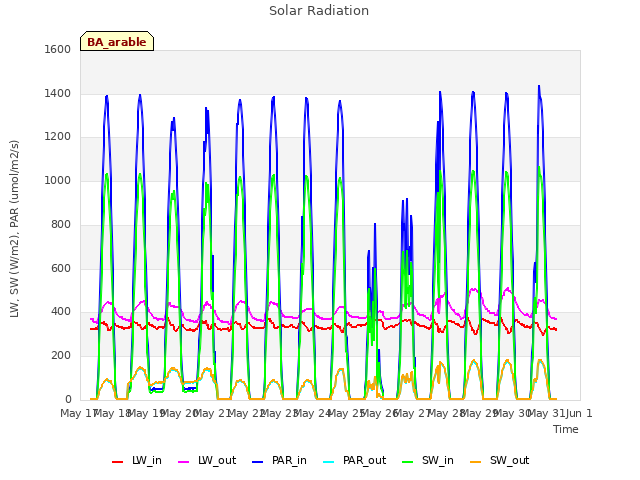Toggle the PAR_in legend entry
Viewport: 640px width, 480px height.
[279, 460]
